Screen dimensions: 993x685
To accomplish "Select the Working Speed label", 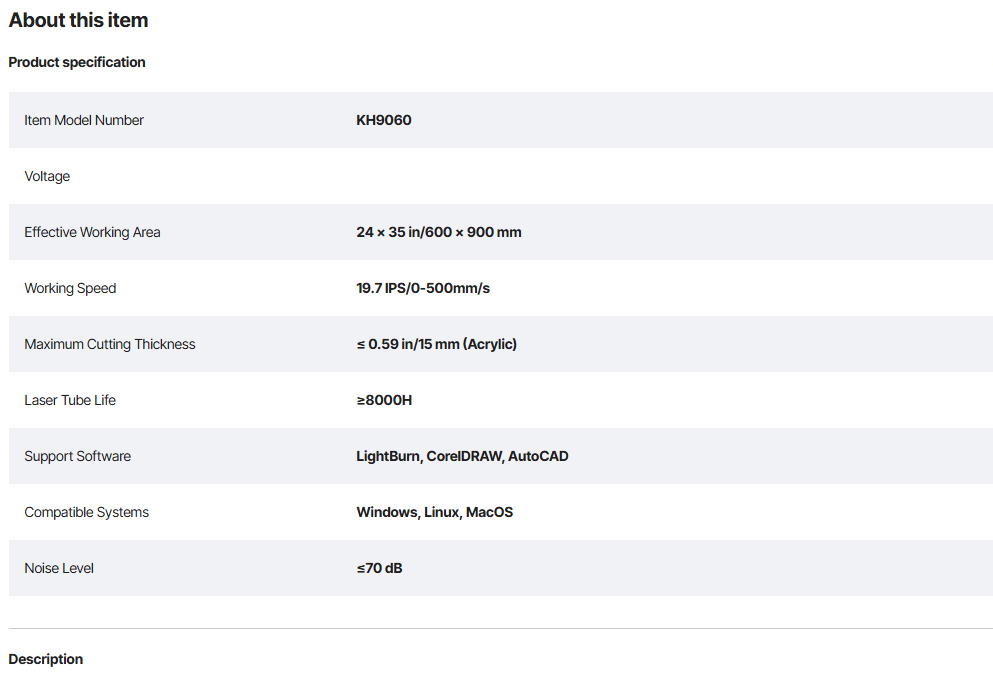I will (x=70, y=288).
